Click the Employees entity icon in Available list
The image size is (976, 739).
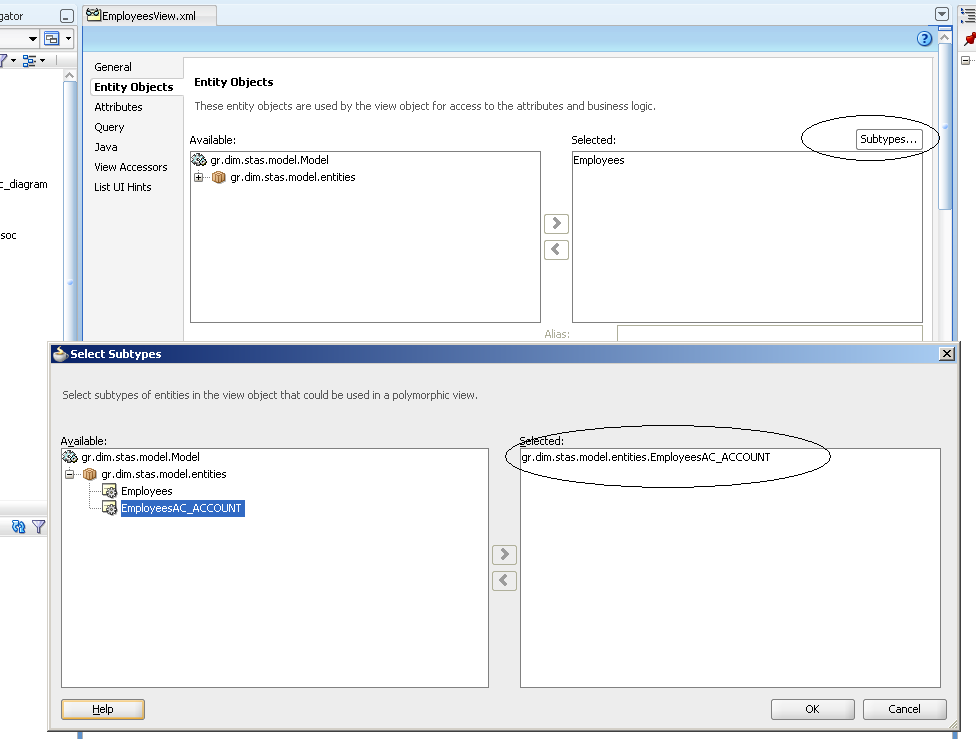108,490
